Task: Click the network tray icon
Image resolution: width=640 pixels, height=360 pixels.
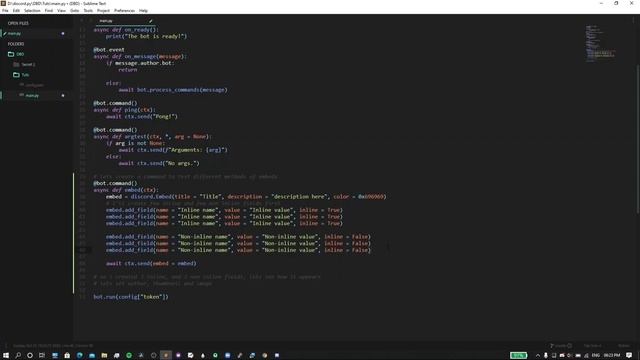Action: [x=586, y=356]
